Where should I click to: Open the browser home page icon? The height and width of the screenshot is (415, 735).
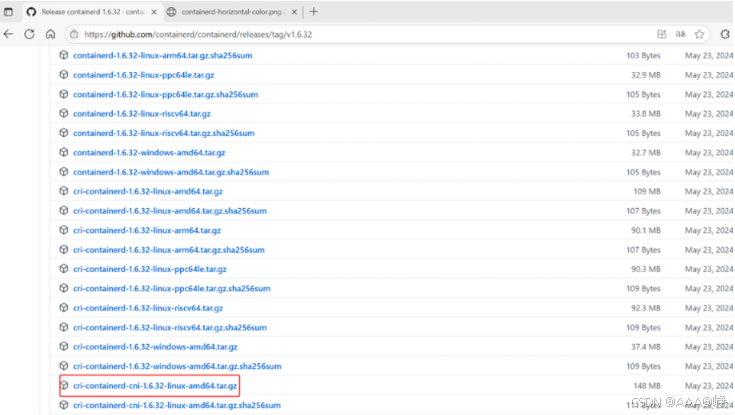pyautogui.click(x=51, y=34)
